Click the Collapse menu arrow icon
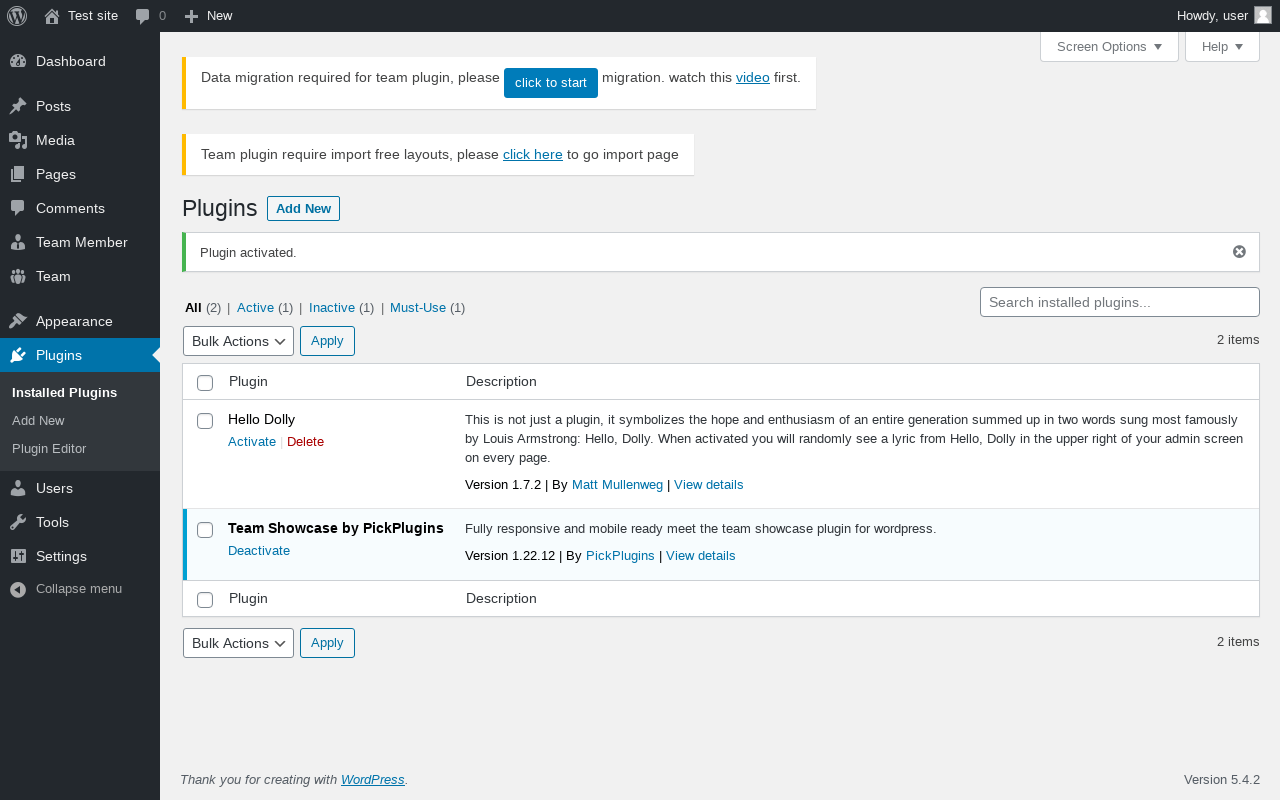 pos(18,589)
